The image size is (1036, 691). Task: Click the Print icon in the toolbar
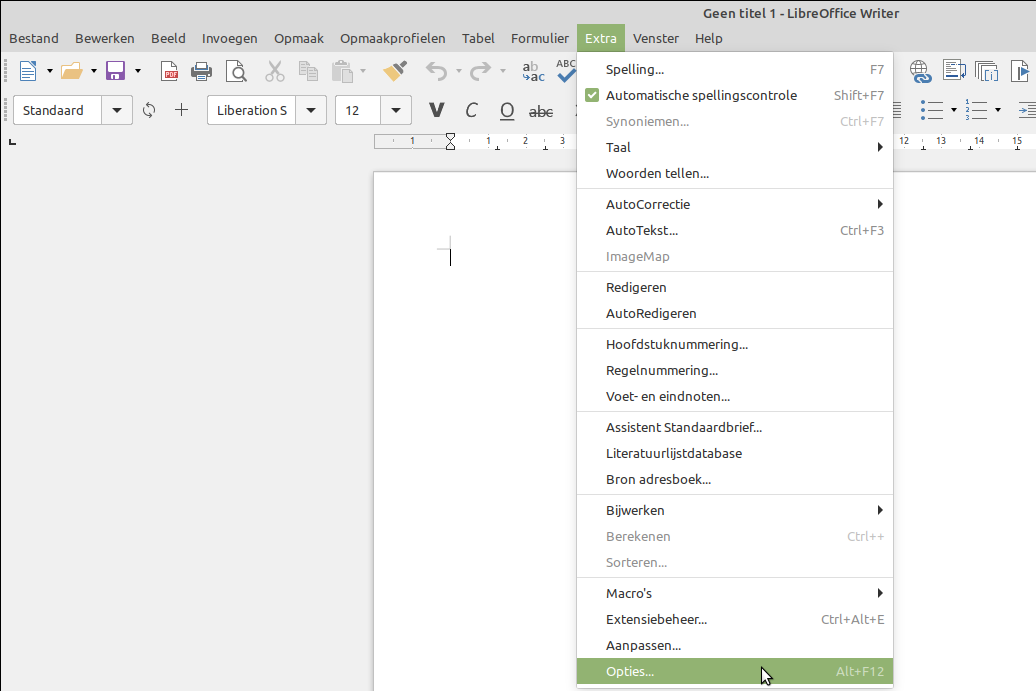click(x=202, y=71)
